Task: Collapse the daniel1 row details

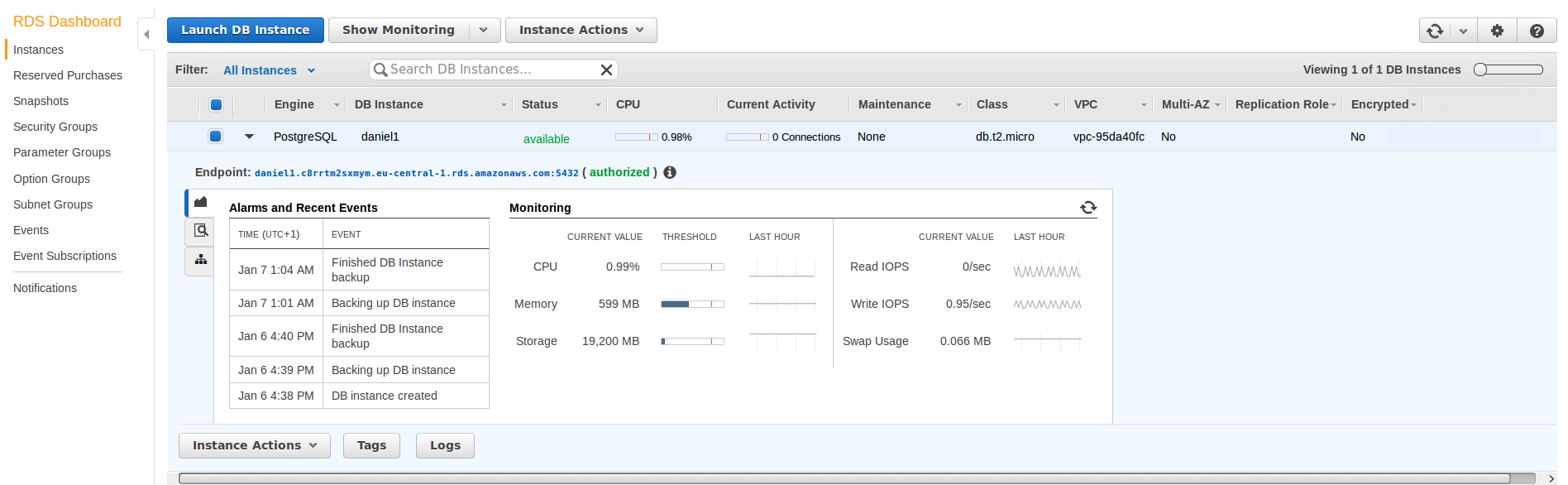Action: [x=249, y=137]
